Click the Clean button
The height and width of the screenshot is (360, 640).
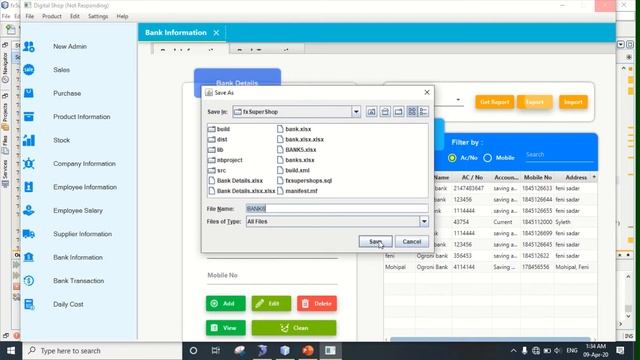(294, 328)
